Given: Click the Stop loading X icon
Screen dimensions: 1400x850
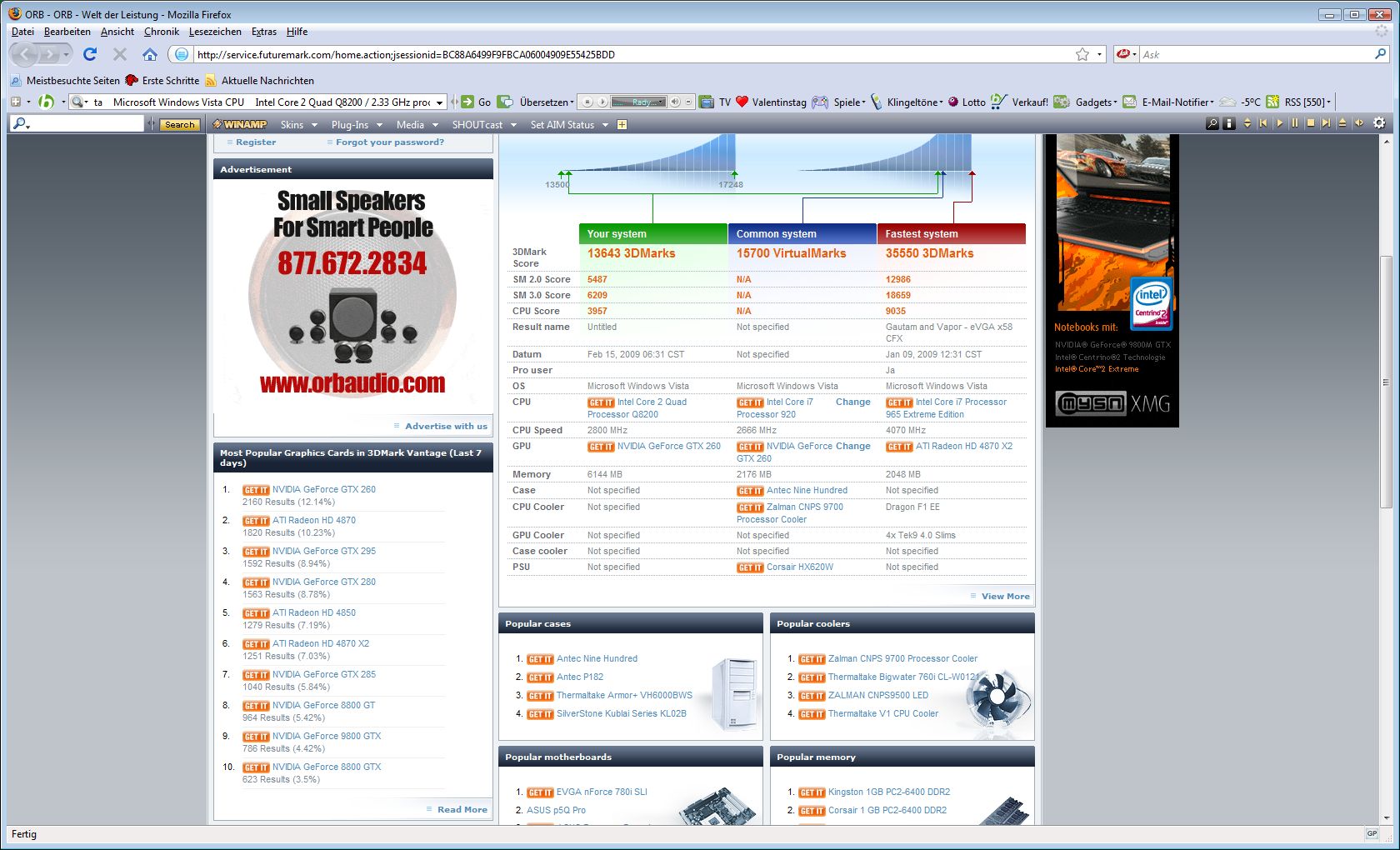Looking at the screenshot, I should 120,54.
